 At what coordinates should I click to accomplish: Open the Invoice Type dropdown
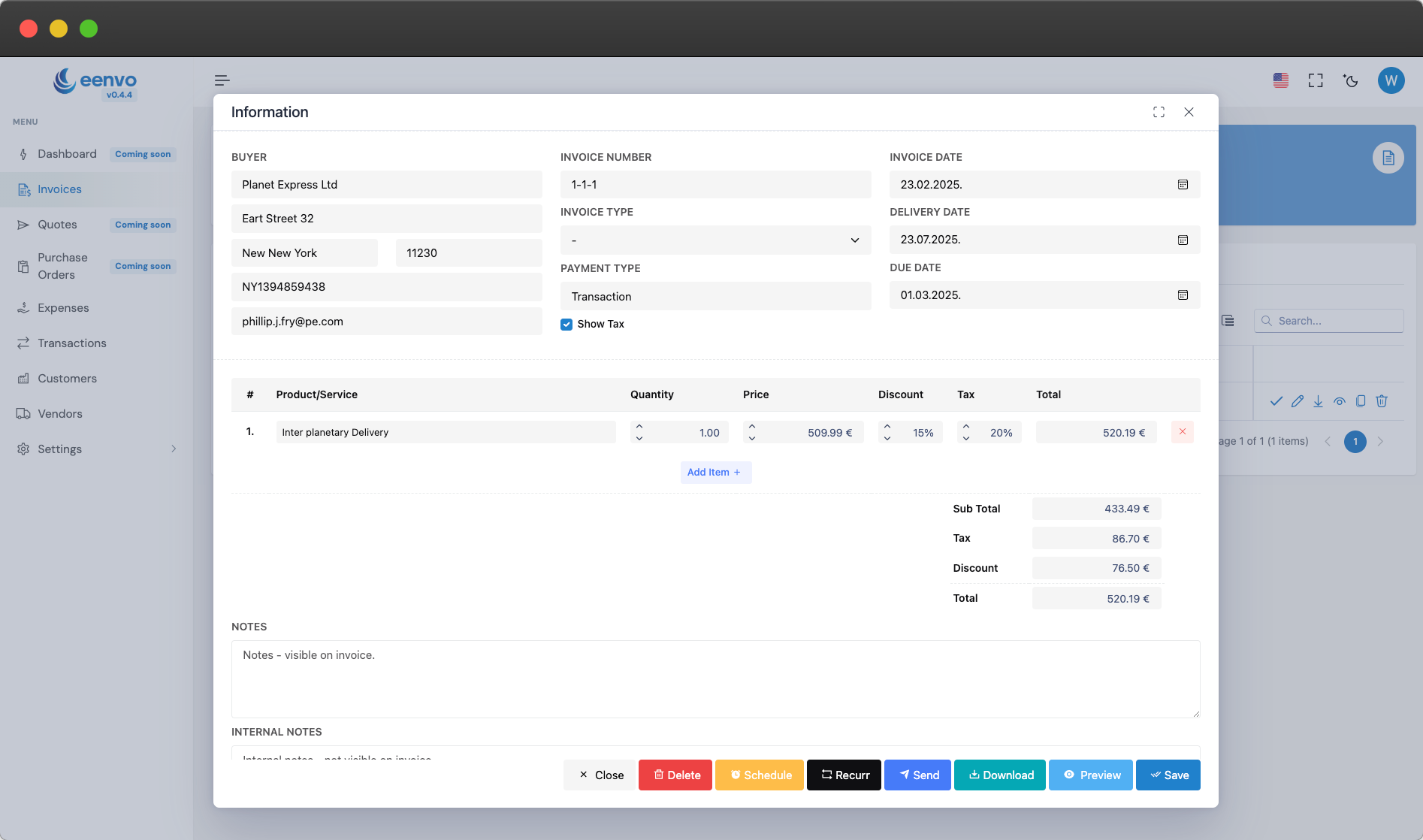715,240
